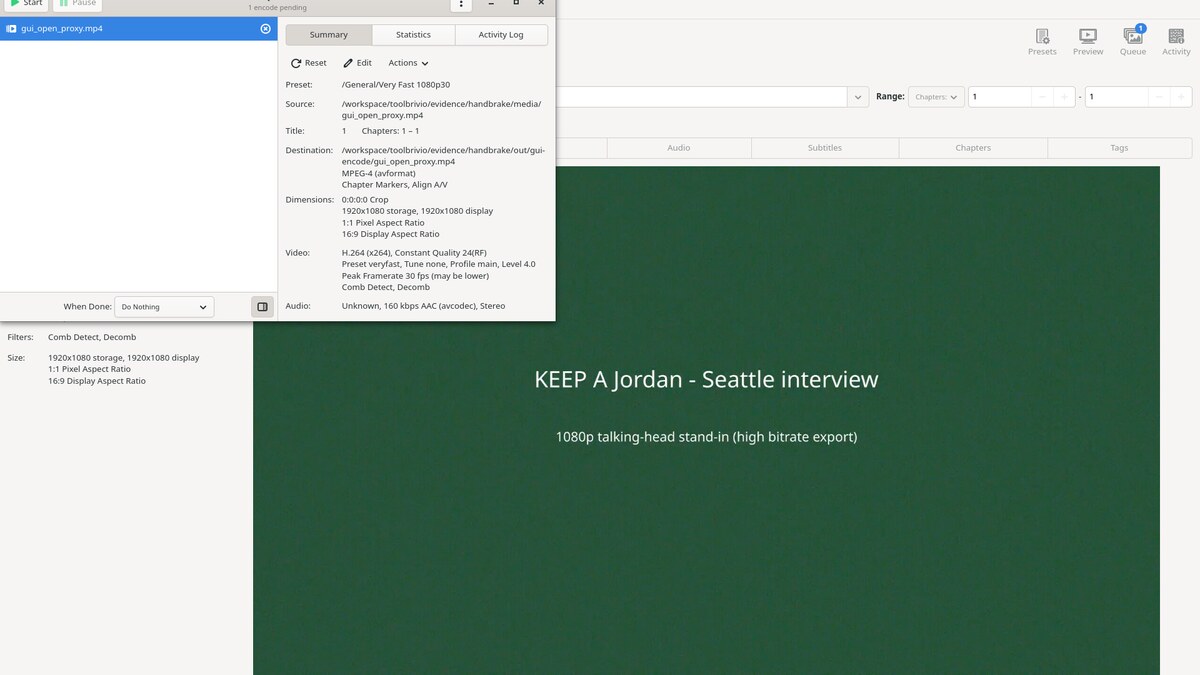Start the queue encode
Screen dimensions: 1200x675
point(26,4)
